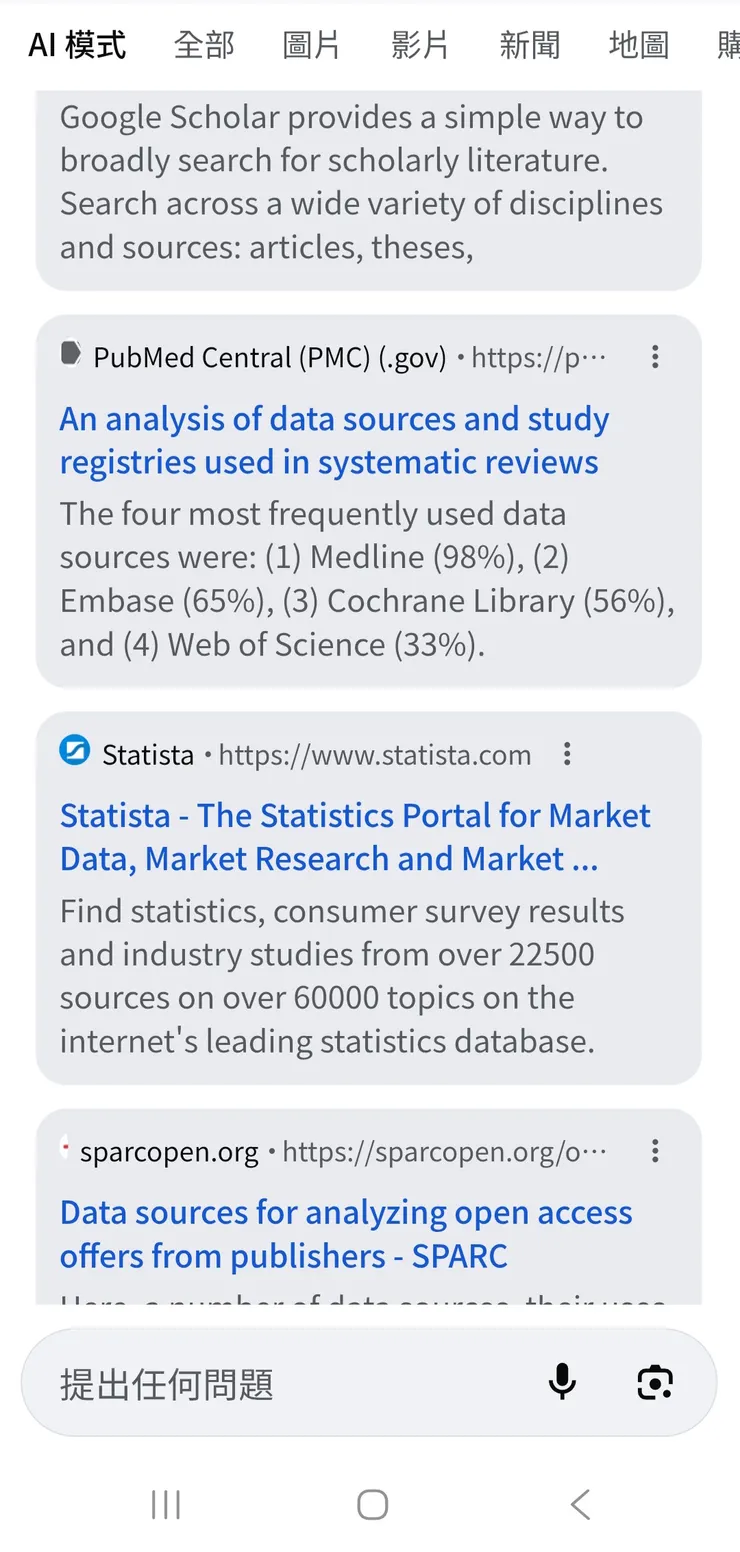Screen dimensions: 740x1552
Task: Tap the microphone voice search icon
Action: 562,1382
